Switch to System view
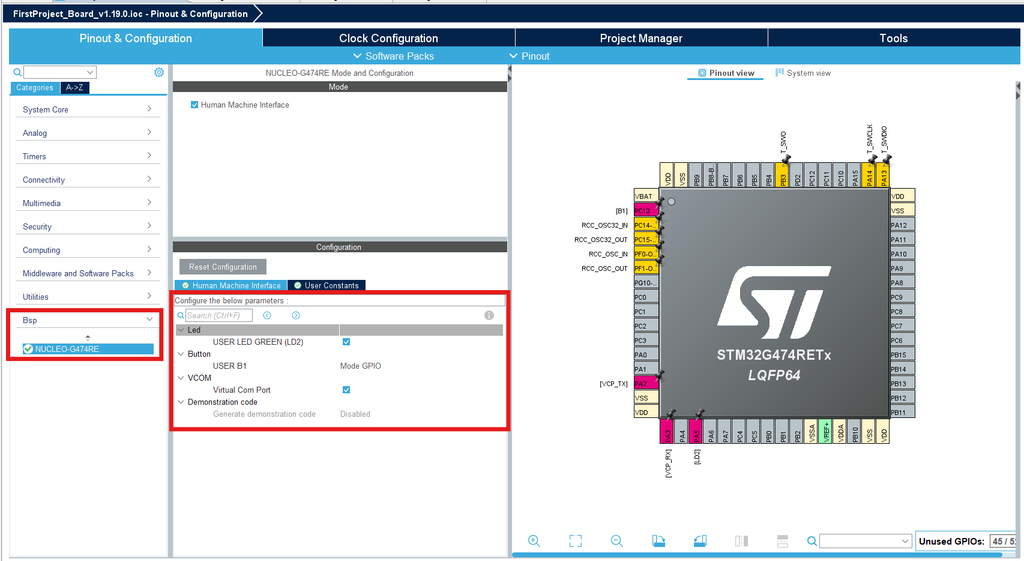Image resolution: width=1024 pixels, height=561 pixels. click(803, 73)
